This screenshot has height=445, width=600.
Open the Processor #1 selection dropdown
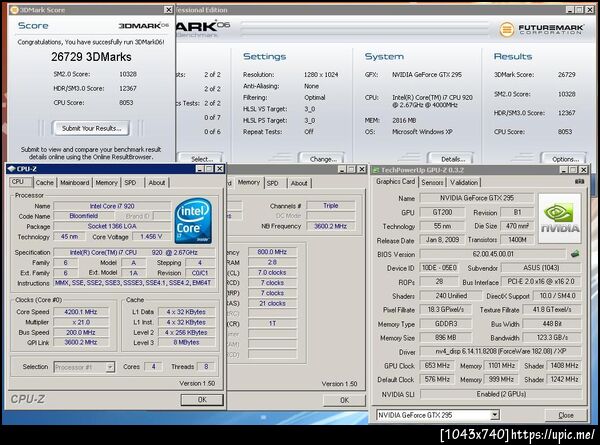(84, 367)
